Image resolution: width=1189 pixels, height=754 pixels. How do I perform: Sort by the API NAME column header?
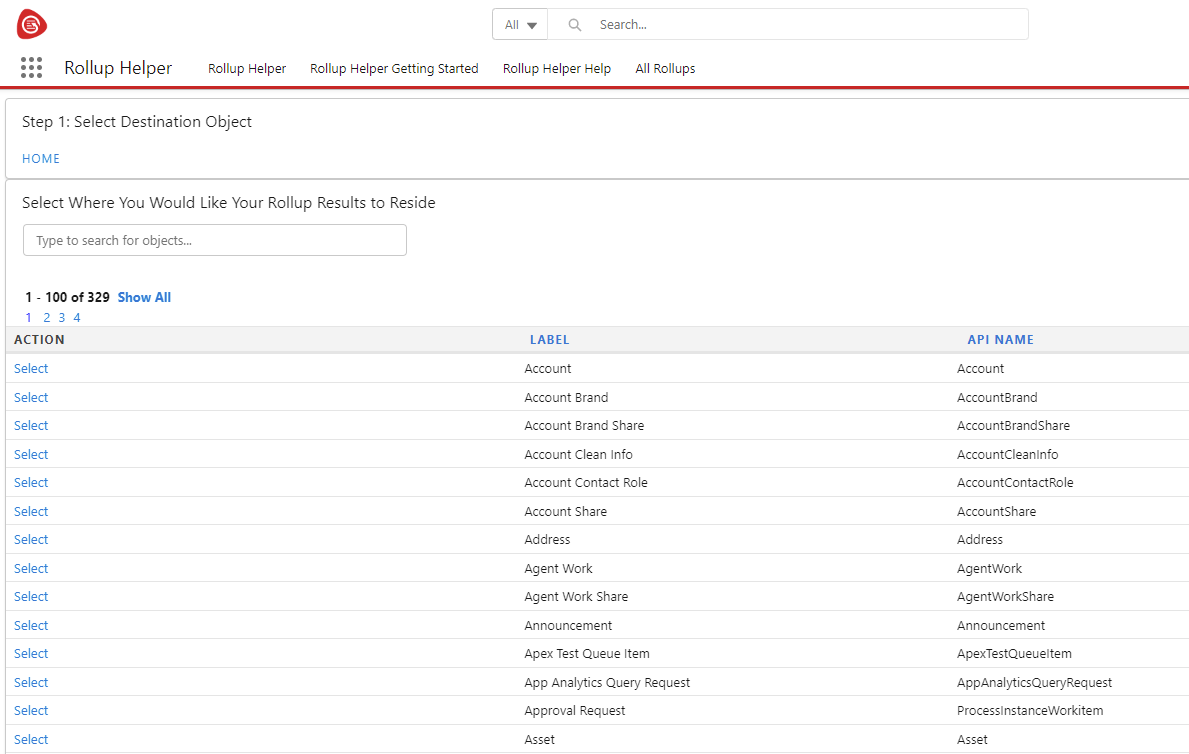[1000, 340]
